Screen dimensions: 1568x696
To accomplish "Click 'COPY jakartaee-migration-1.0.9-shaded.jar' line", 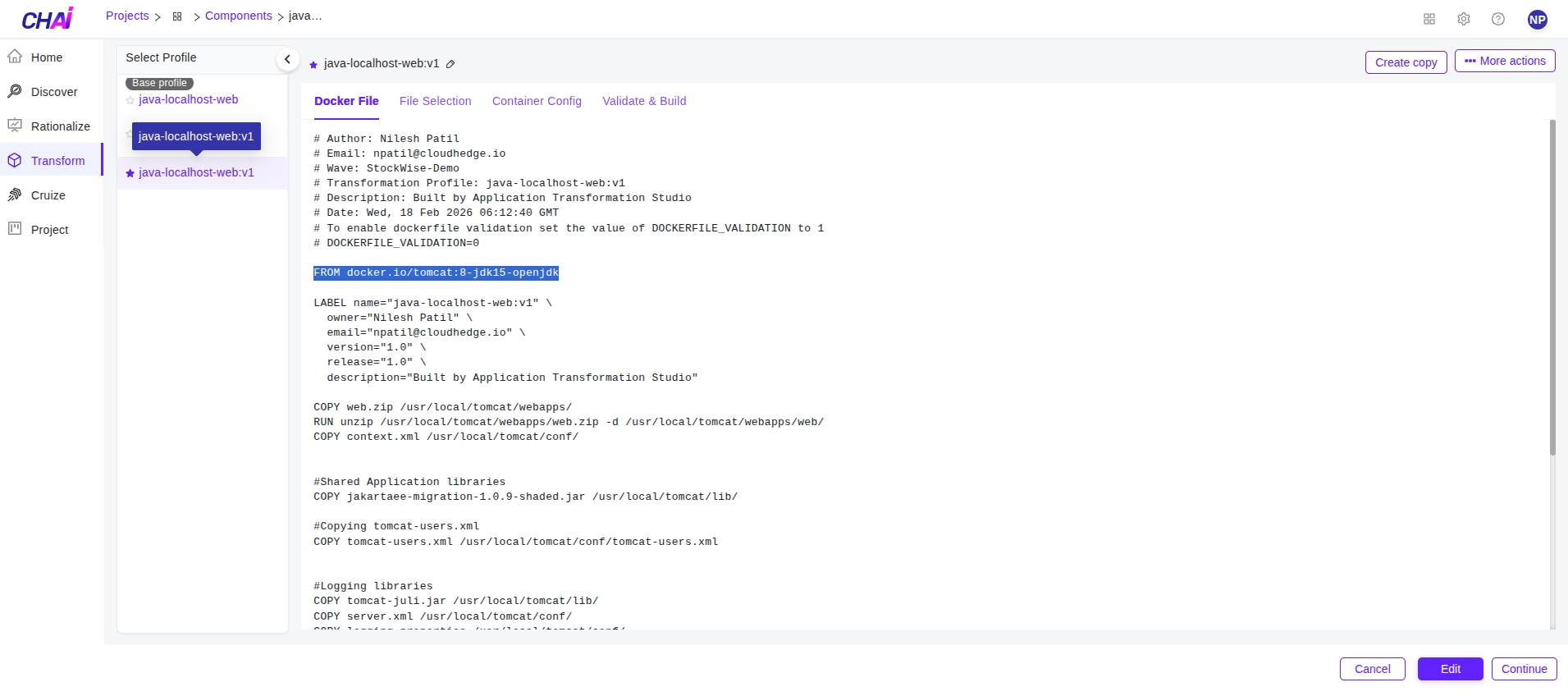I will pos(526,497).
